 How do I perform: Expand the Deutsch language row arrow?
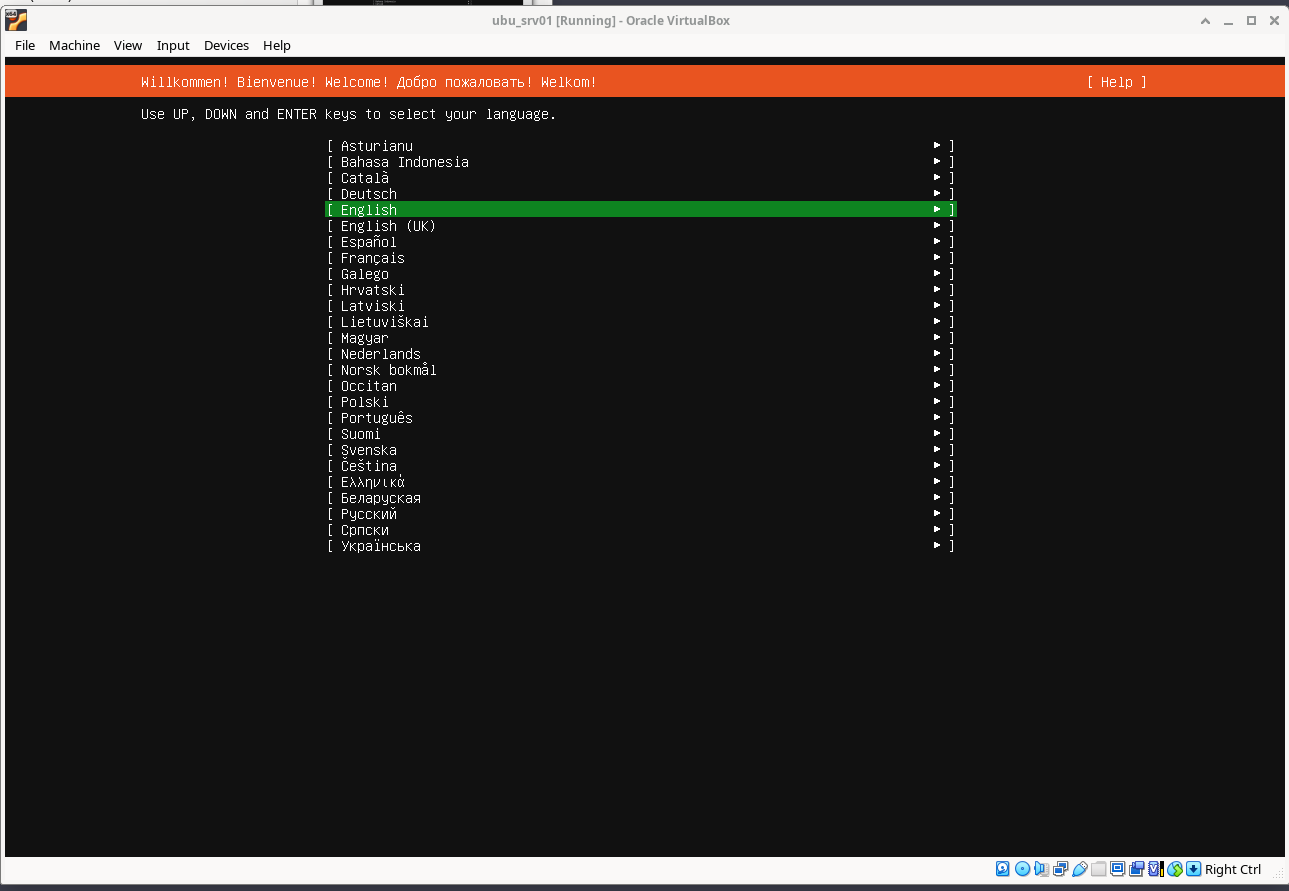click(937, 194)
